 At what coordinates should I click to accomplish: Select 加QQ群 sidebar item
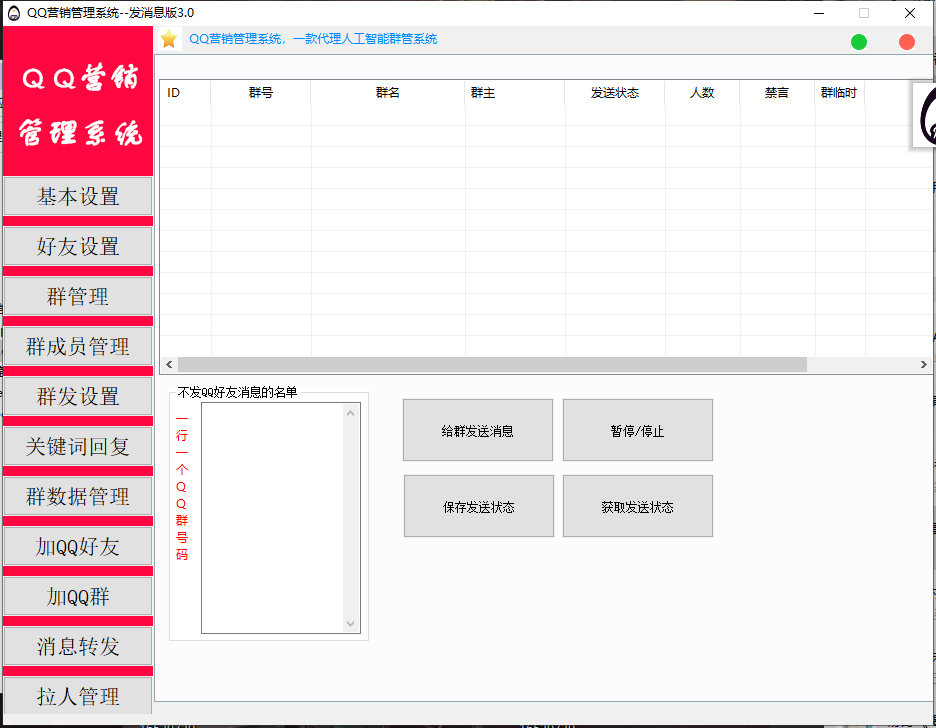point(78,597)
